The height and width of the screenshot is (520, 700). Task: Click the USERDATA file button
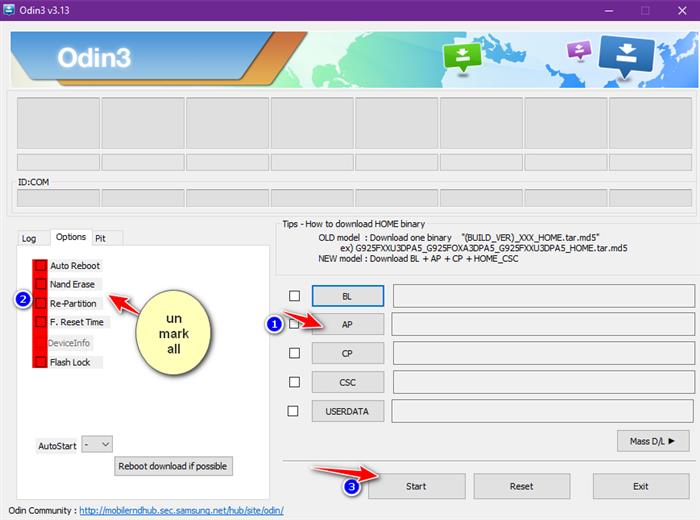[347, 411]
